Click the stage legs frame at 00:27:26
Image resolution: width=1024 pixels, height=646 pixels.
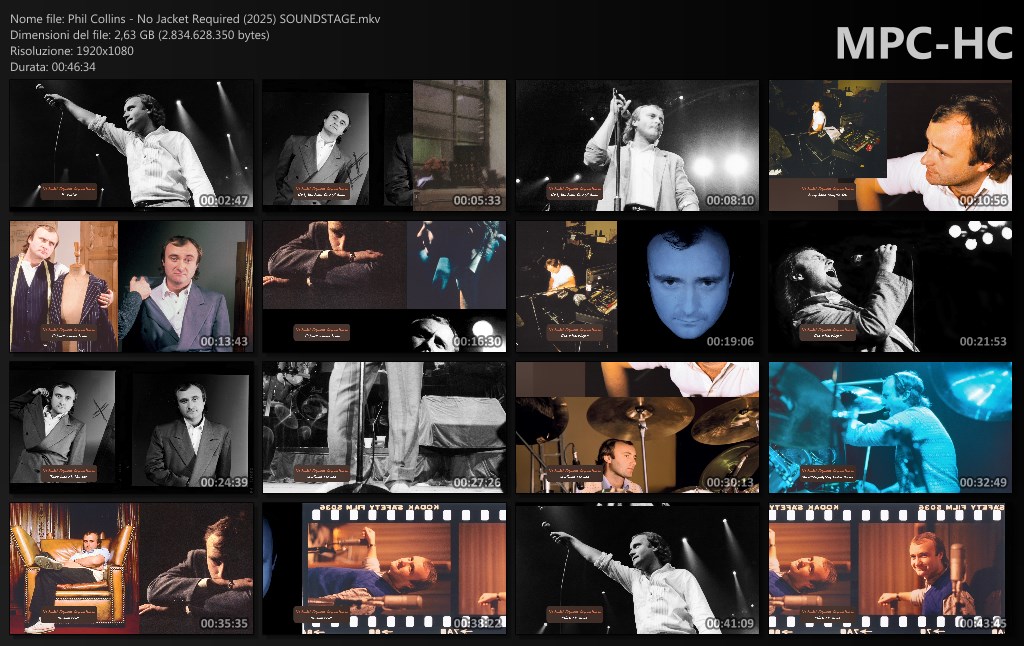pyautogui.click(x=384, y=427)
